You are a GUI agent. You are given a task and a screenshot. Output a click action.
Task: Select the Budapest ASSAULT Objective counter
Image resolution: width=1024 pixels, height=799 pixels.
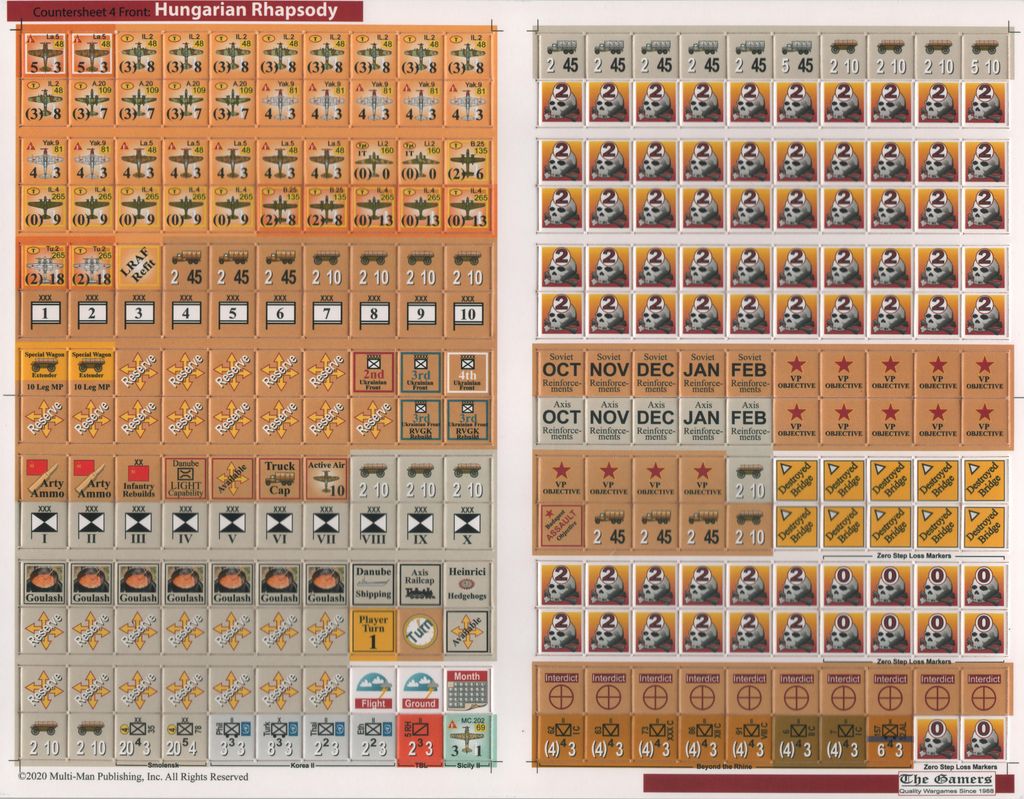pos(562,526)
